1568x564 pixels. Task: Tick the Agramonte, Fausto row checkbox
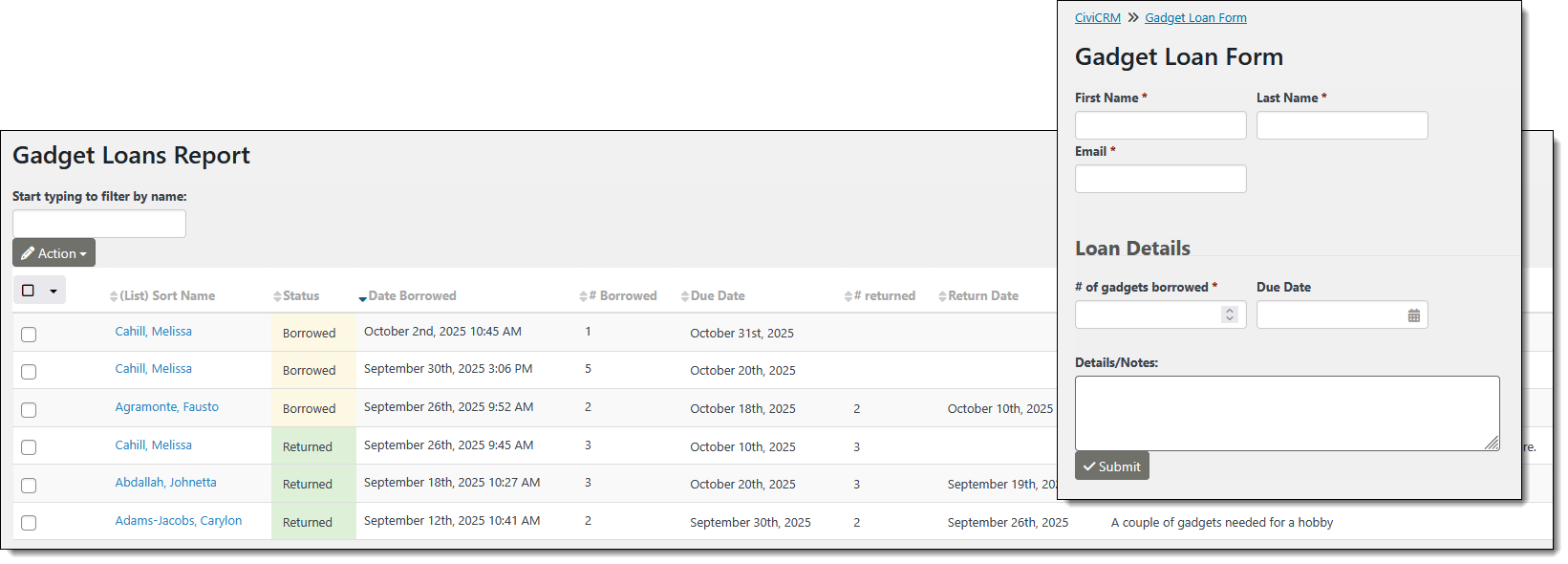click(29, 410)
